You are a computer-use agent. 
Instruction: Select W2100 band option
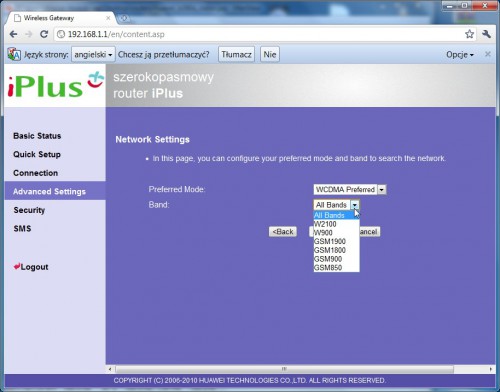click(x=336, y=224)
